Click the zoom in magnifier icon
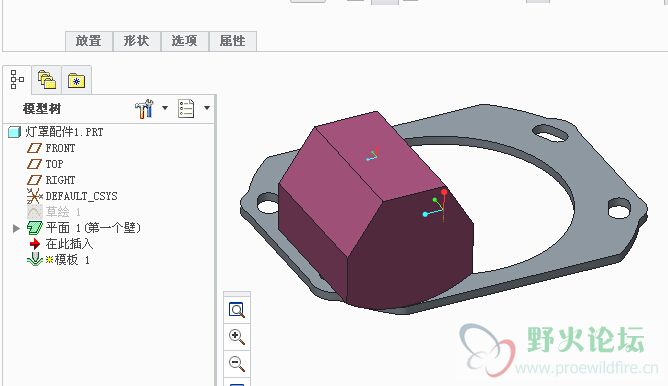The height and width of the screenshot is (386, 668). click(x=237, y=337)
